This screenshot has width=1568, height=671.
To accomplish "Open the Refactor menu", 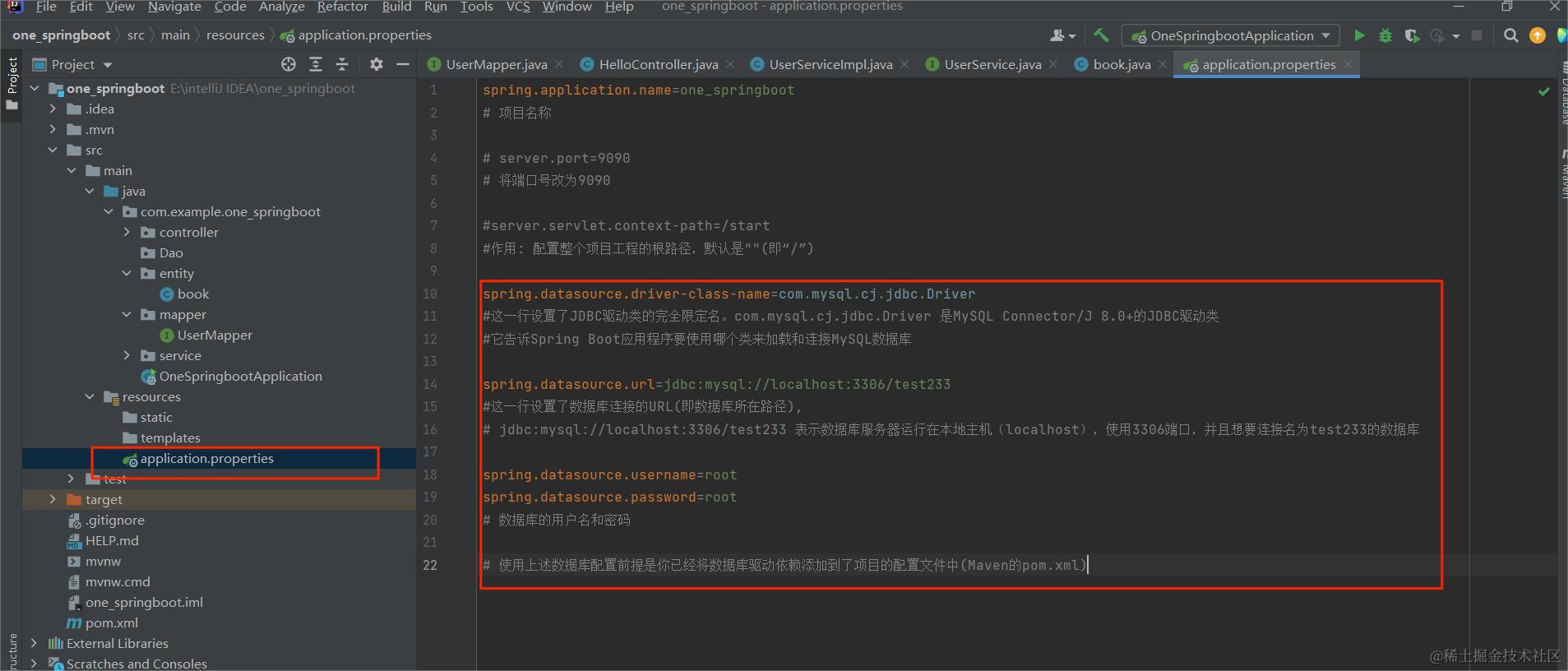I will pyautogui.click(x=343, y=7).
